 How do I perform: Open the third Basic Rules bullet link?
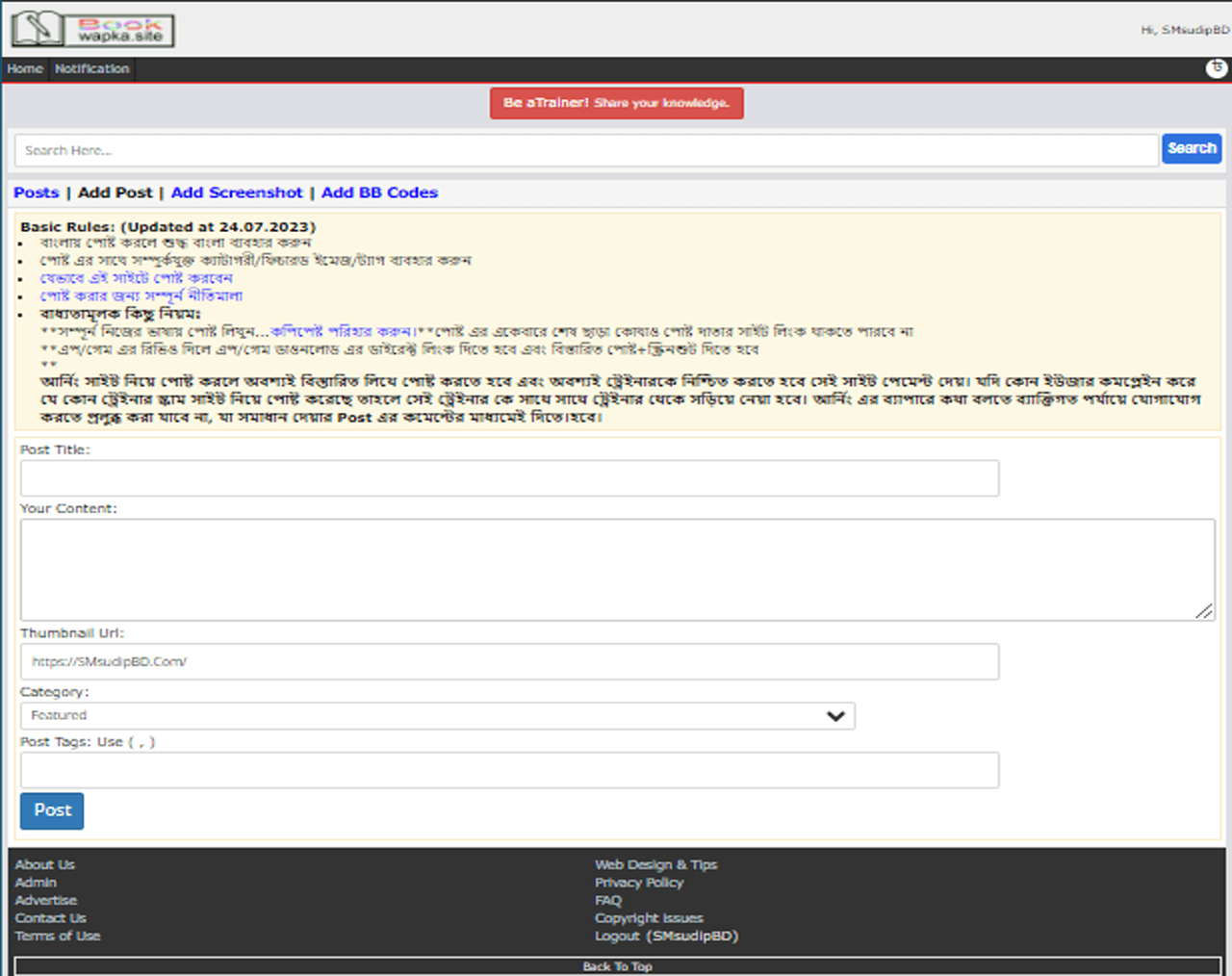(x=136, y=278)
